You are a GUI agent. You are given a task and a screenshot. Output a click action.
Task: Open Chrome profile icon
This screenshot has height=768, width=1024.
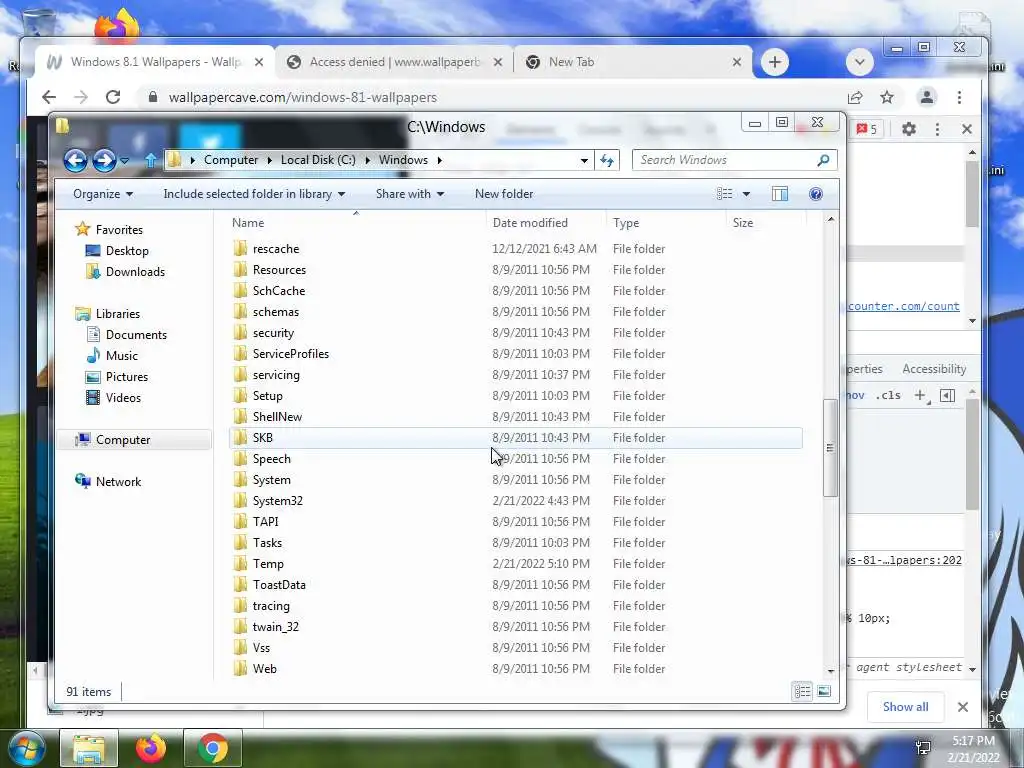927,97
